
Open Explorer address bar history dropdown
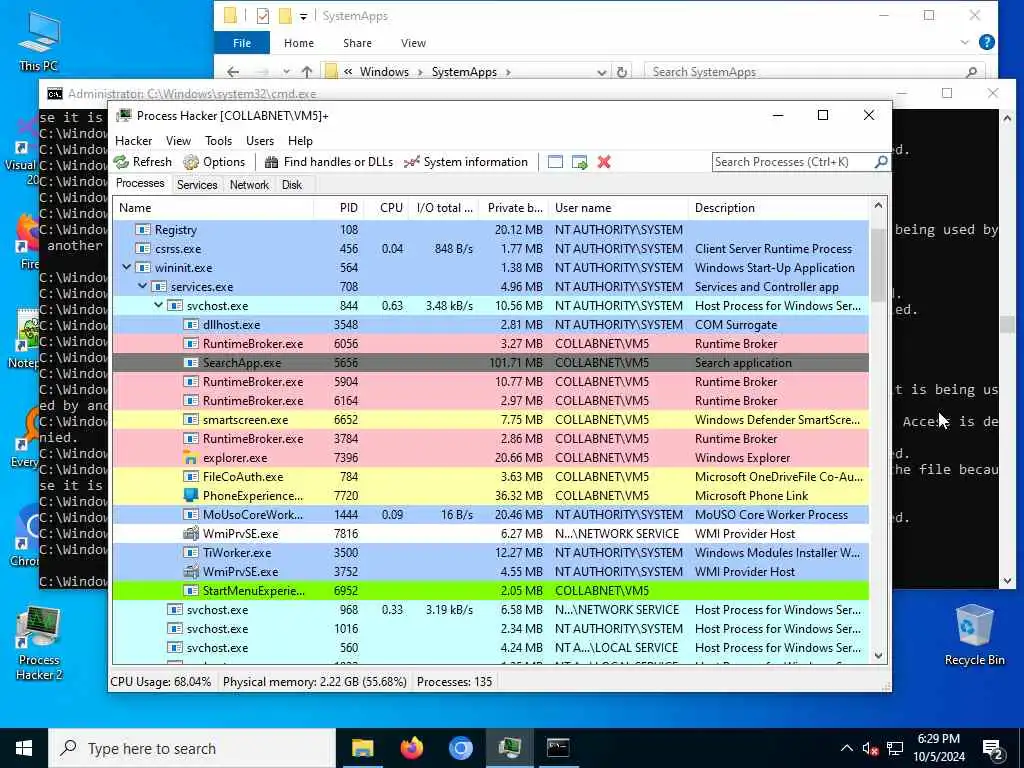601,72
